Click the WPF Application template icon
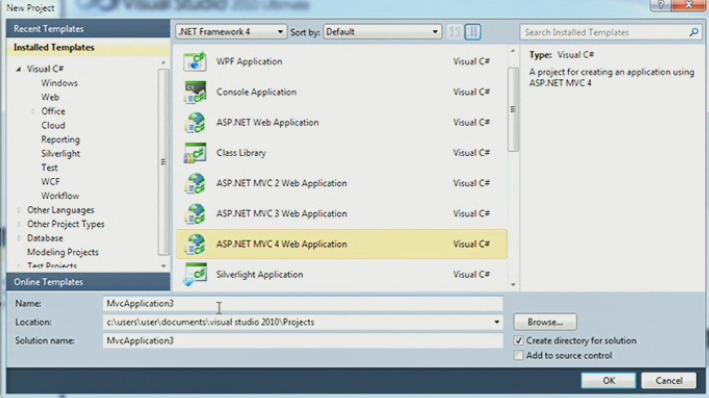The width and height of the screenshot is (709, 398). pos(195,62)
